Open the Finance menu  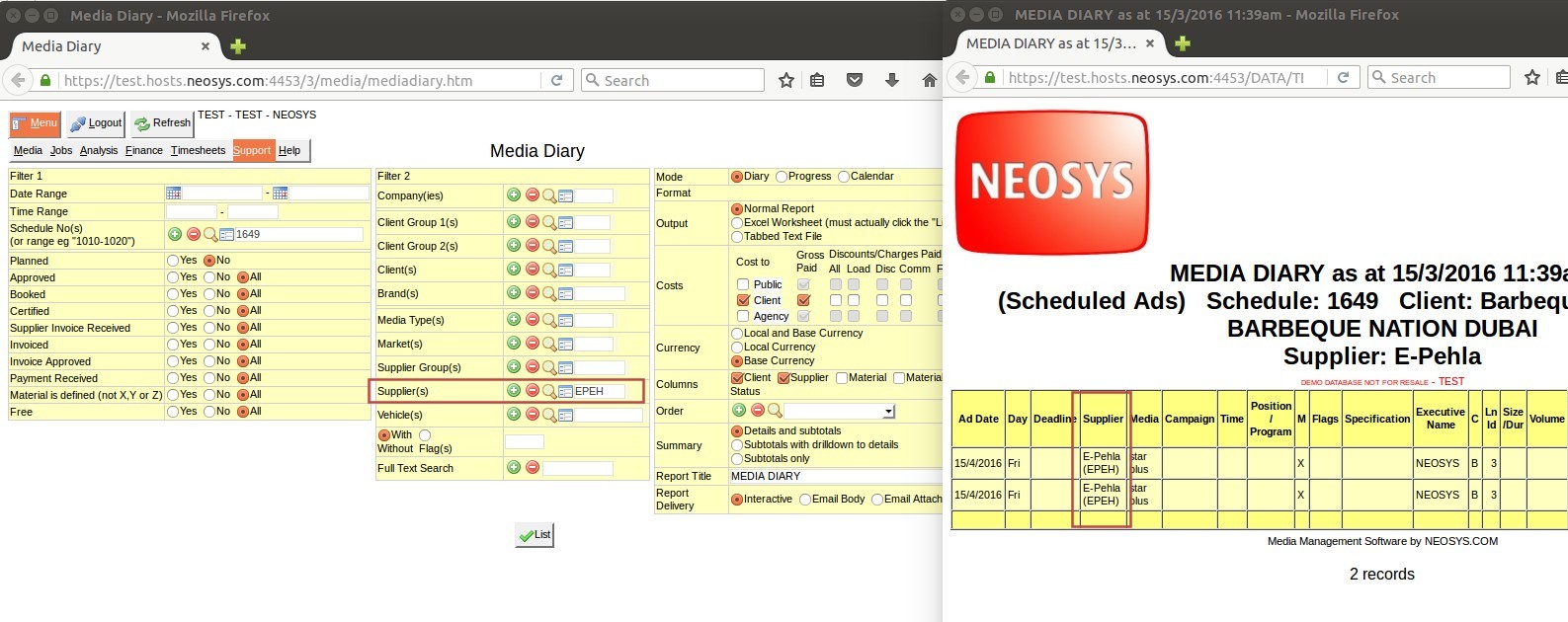144,150
